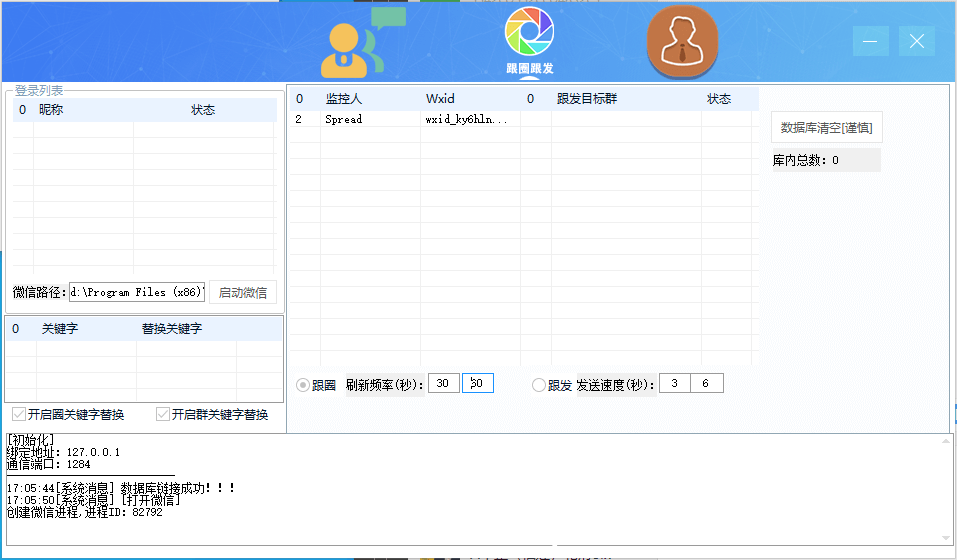
Task: Click the 绑定地址: 127.0.0.1 log line
Action: 63,453
